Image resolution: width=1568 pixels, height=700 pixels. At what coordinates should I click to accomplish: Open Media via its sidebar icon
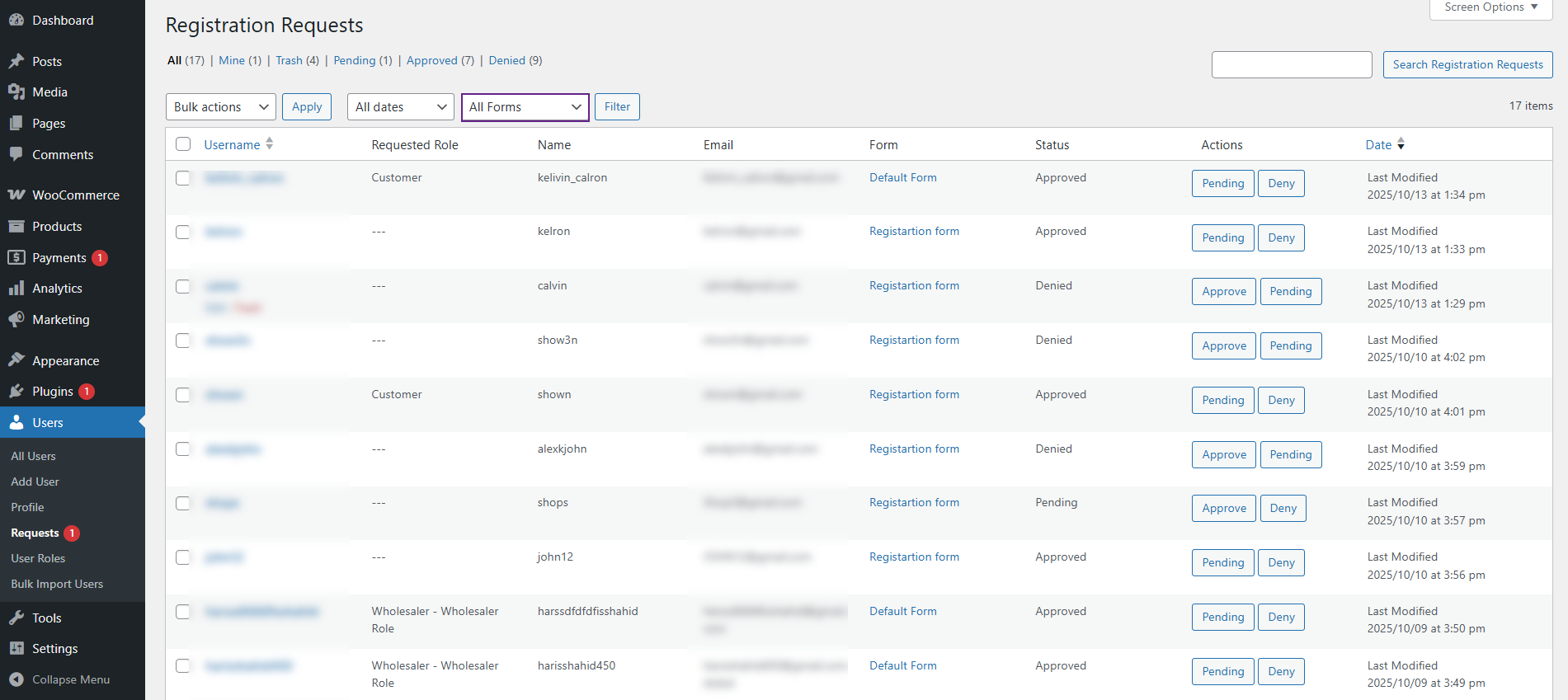click(16, 92)
